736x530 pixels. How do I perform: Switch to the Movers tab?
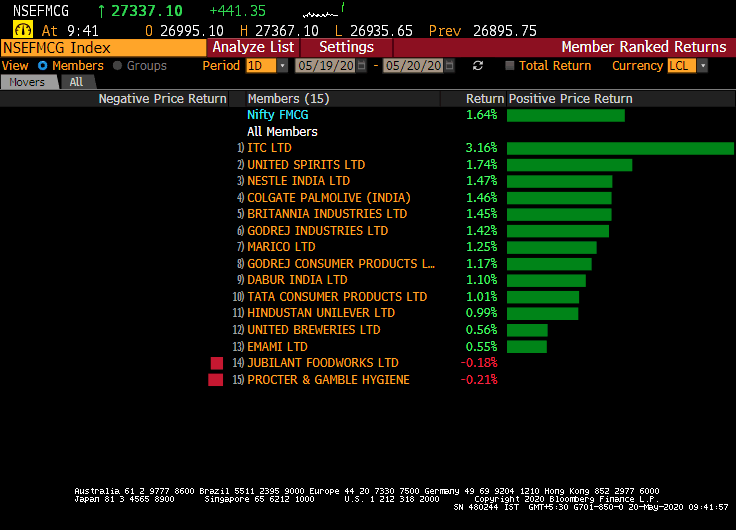(x=28, y=82)
